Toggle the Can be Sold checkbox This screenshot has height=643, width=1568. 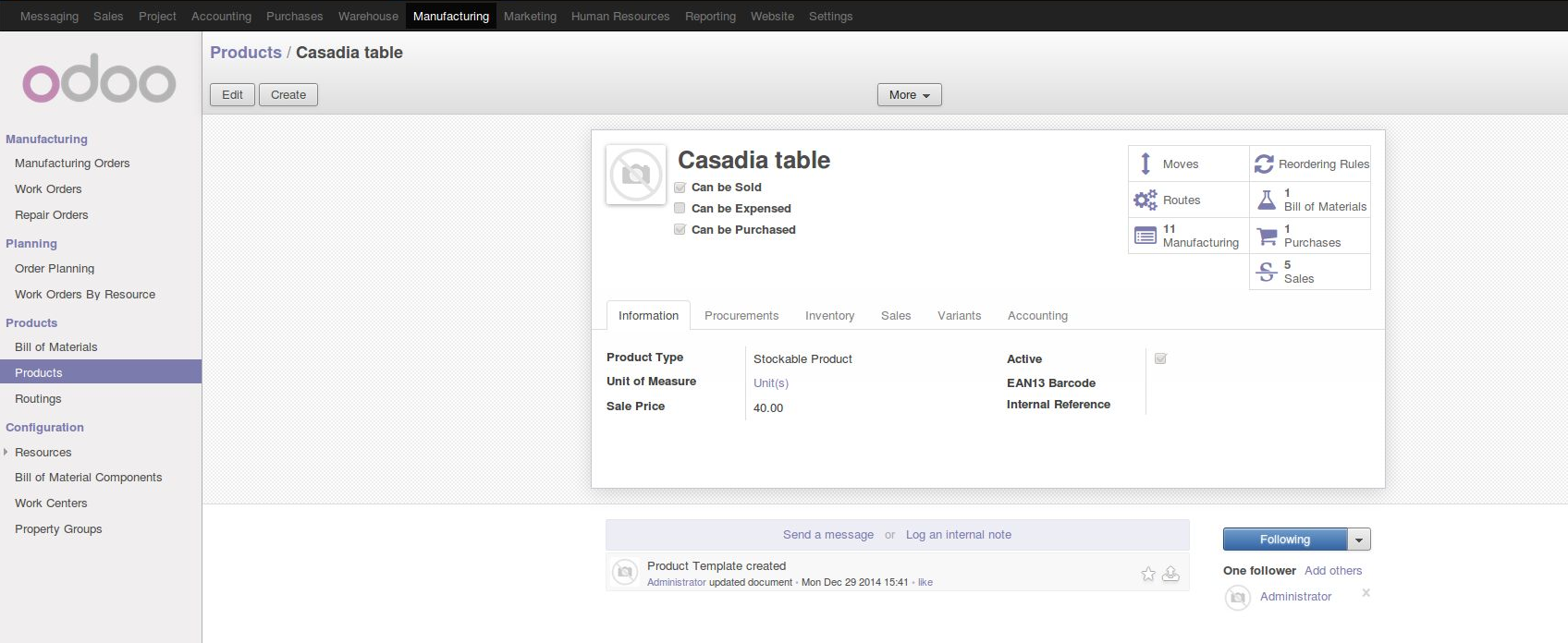680,188
